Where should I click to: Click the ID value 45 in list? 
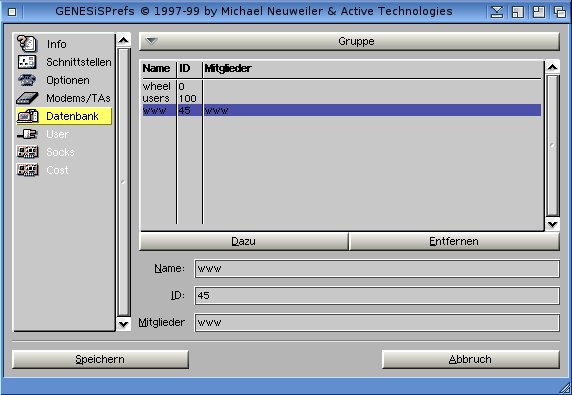coord(185,111)
